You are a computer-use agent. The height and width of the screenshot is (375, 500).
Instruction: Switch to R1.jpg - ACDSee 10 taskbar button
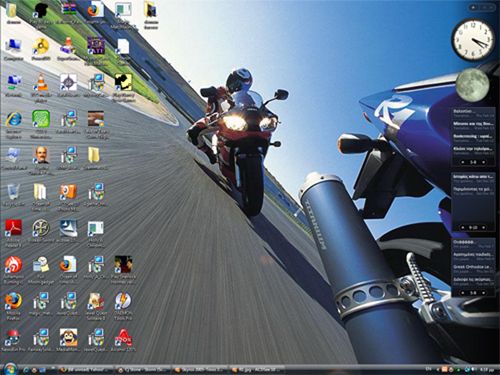[257, 370]
